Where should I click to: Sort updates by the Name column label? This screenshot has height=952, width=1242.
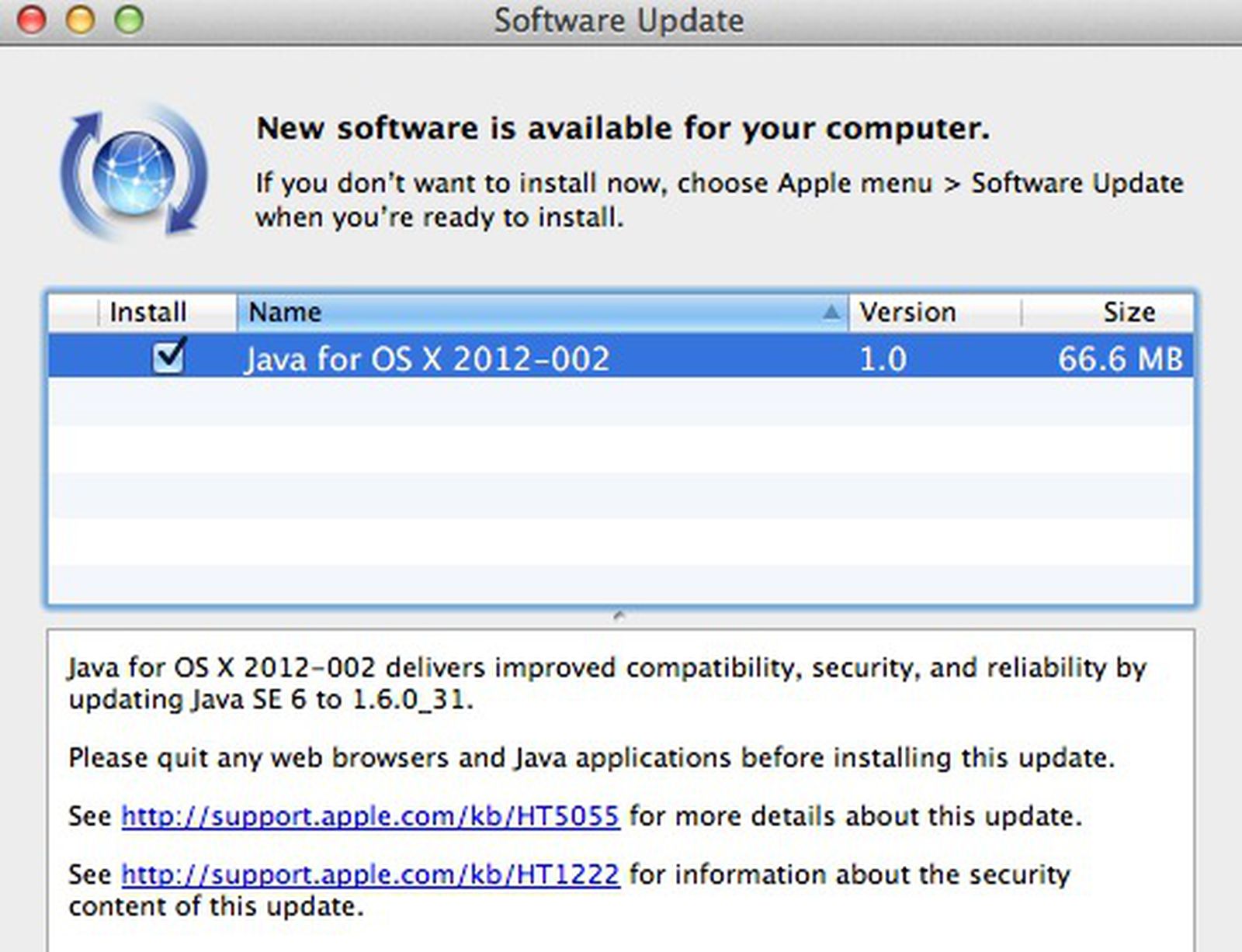pyautogui.click(x=284, y=312)
